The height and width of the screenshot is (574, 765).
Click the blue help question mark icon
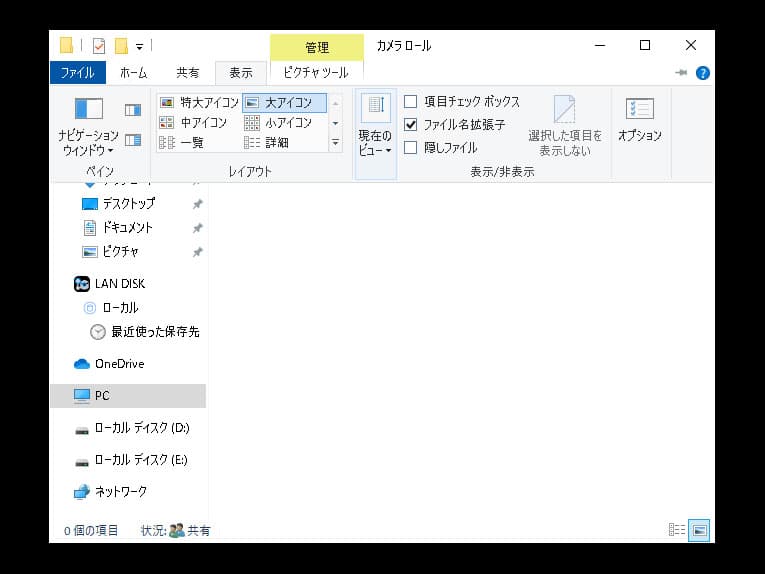click(703, 73)
